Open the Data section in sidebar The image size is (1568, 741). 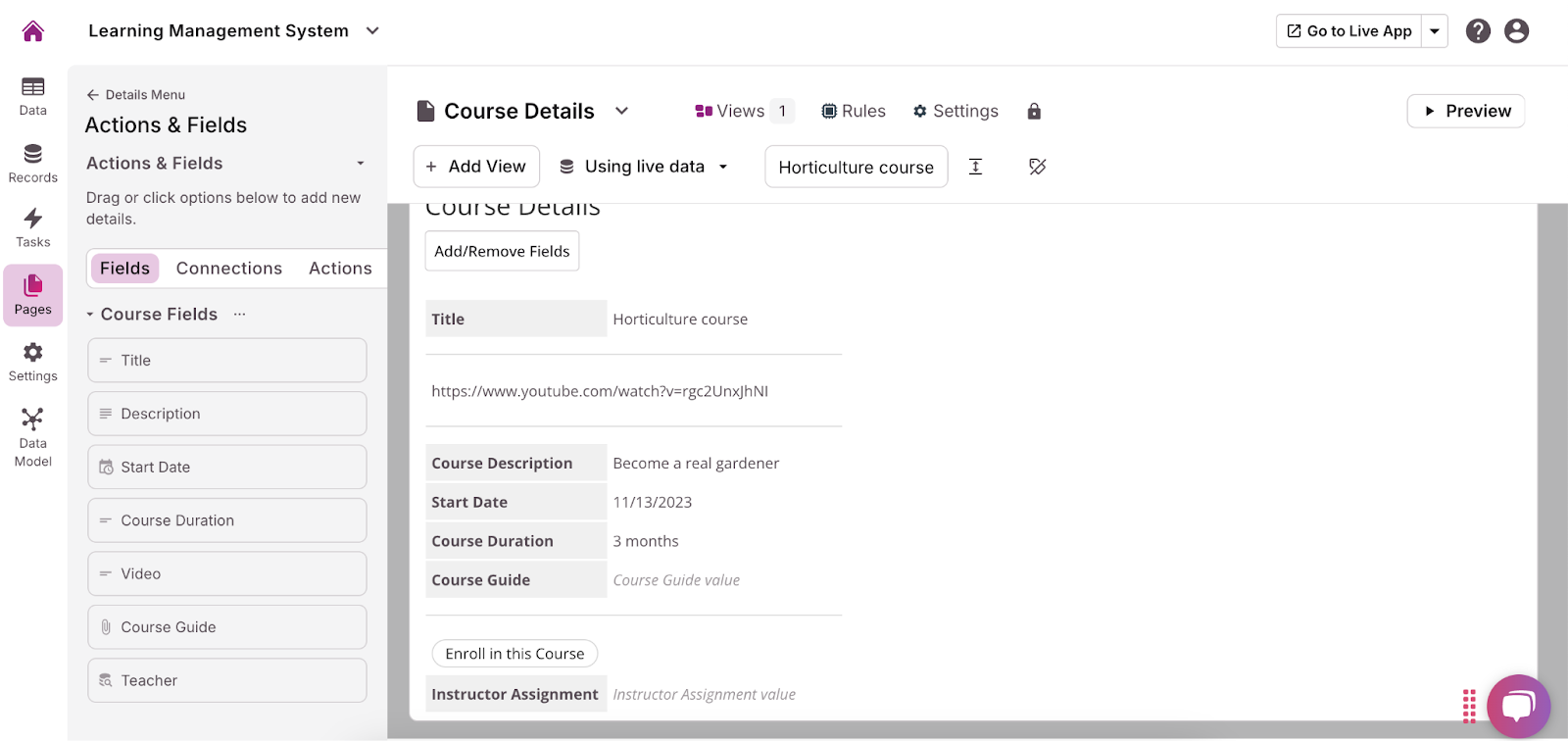coord(32,96)
